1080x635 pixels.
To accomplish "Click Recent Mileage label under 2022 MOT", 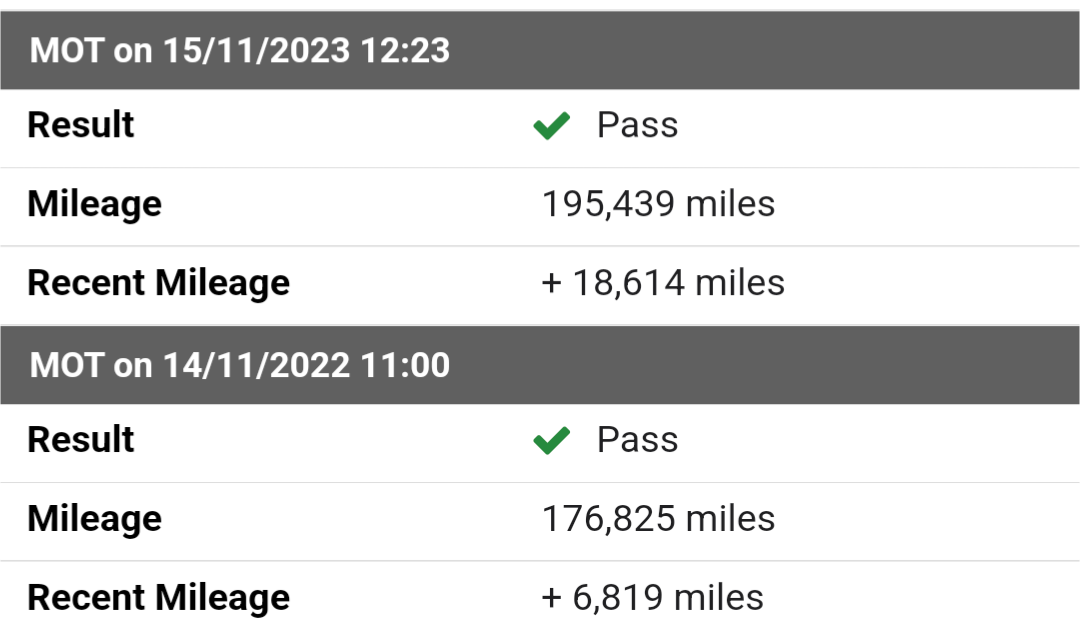I will coord(158,598).
